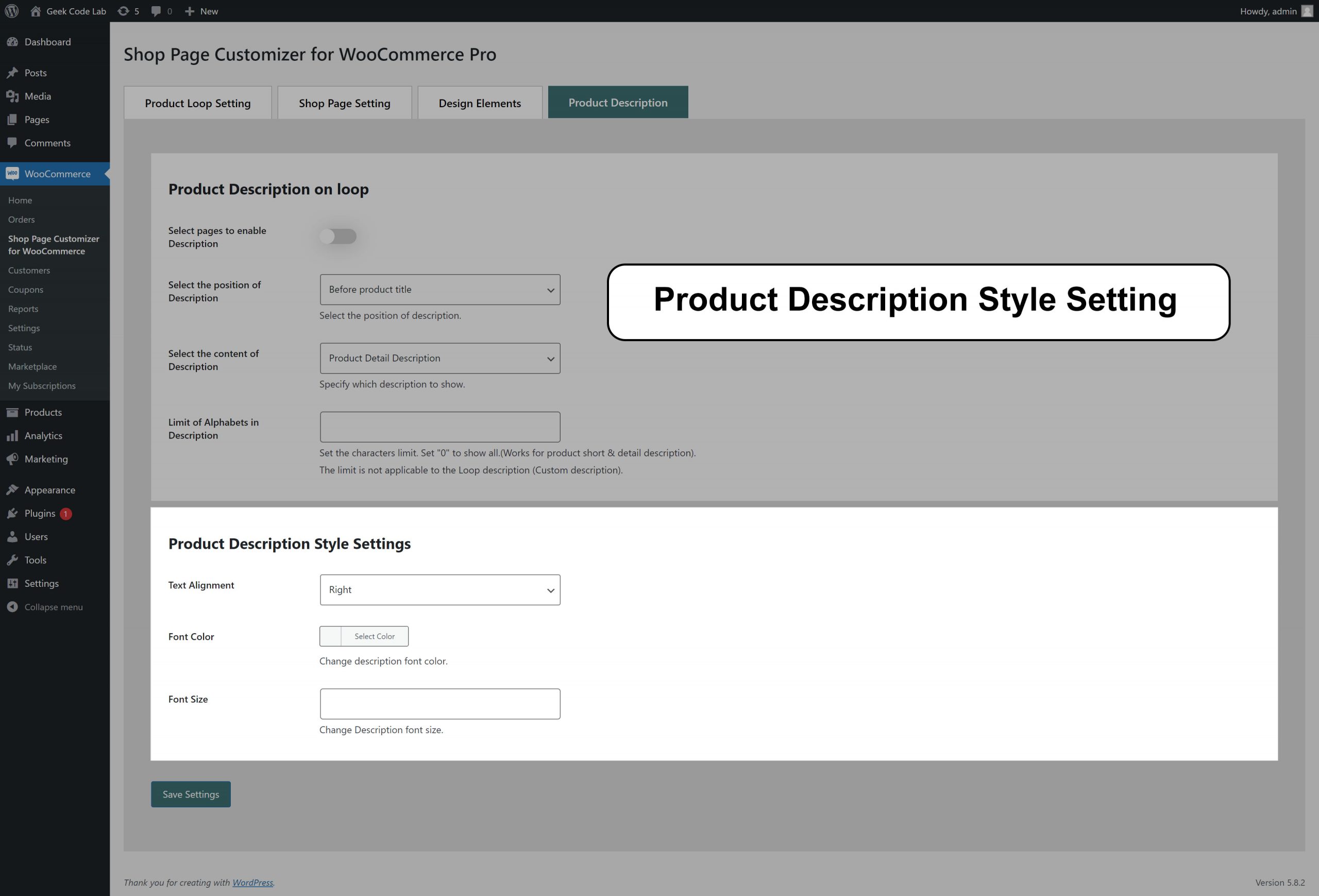Click the Save Settings button
1319x896 pixels.
pyautogui.click(x=191, y=794)
